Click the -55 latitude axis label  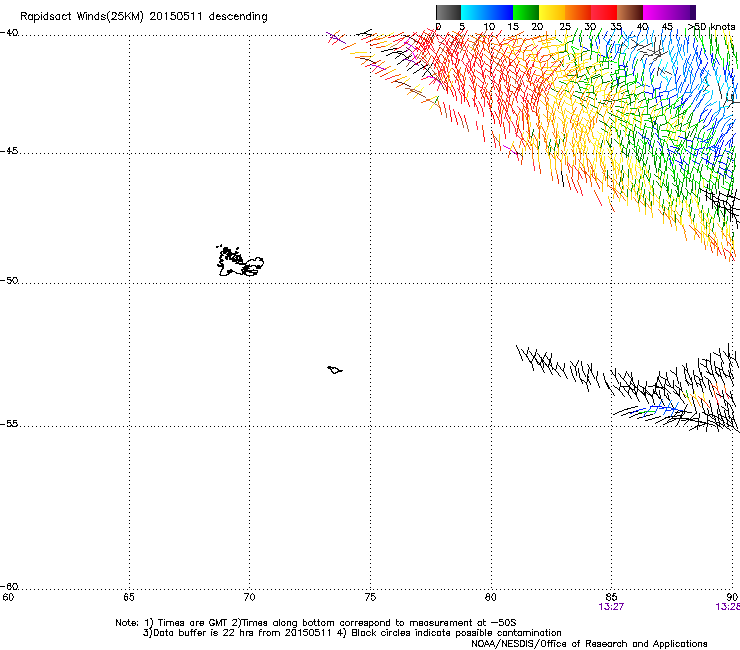[9, 424]
